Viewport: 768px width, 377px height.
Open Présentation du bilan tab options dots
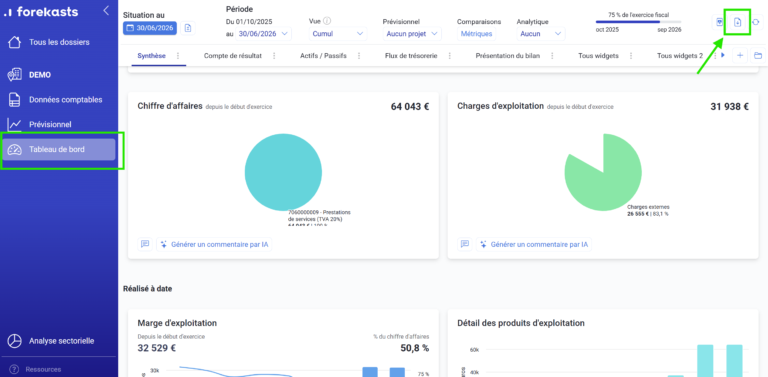[x=552, y=56]
